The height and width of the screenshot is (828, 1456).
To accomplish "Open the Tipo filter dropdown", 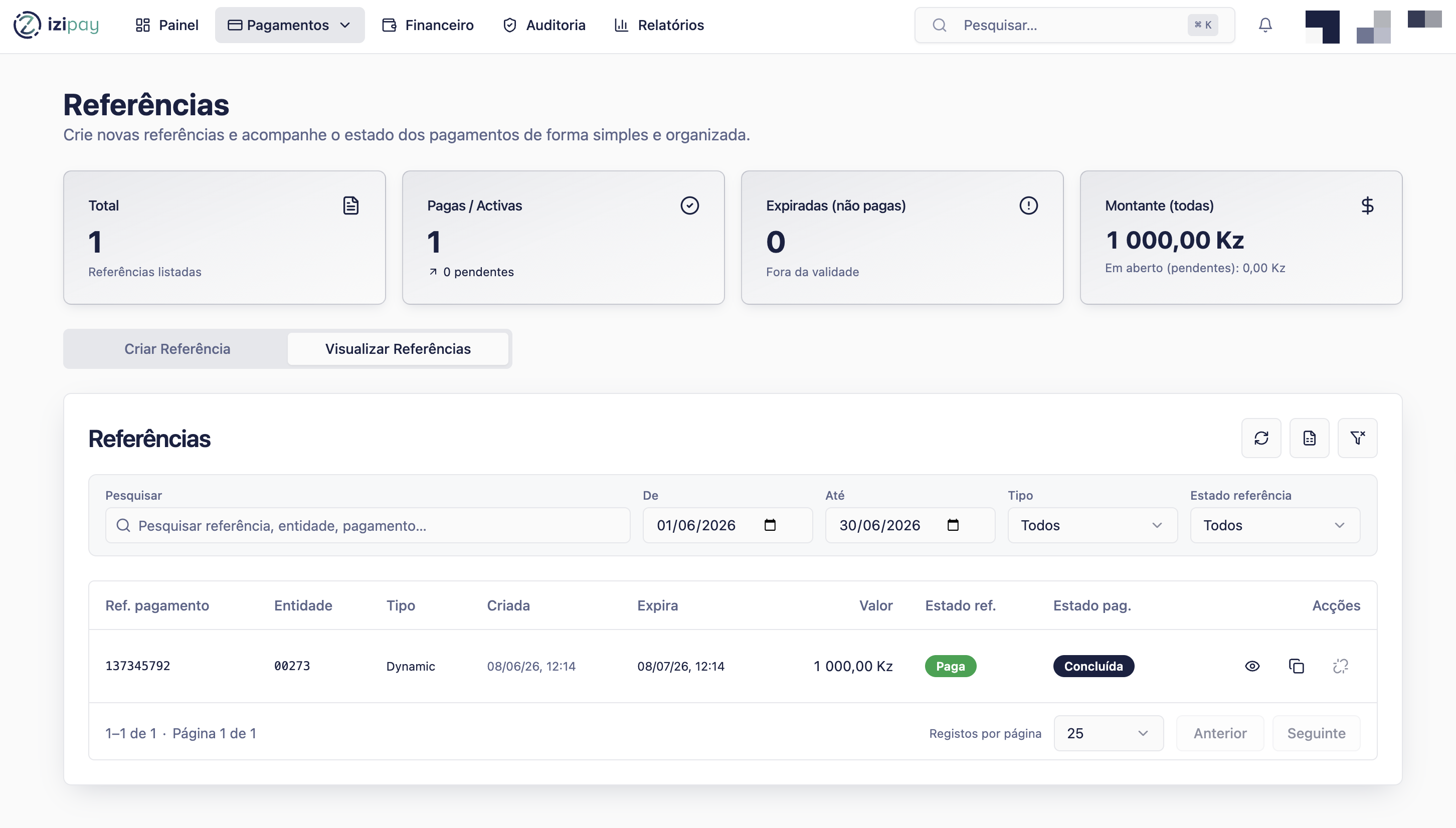I will 1092,525.
